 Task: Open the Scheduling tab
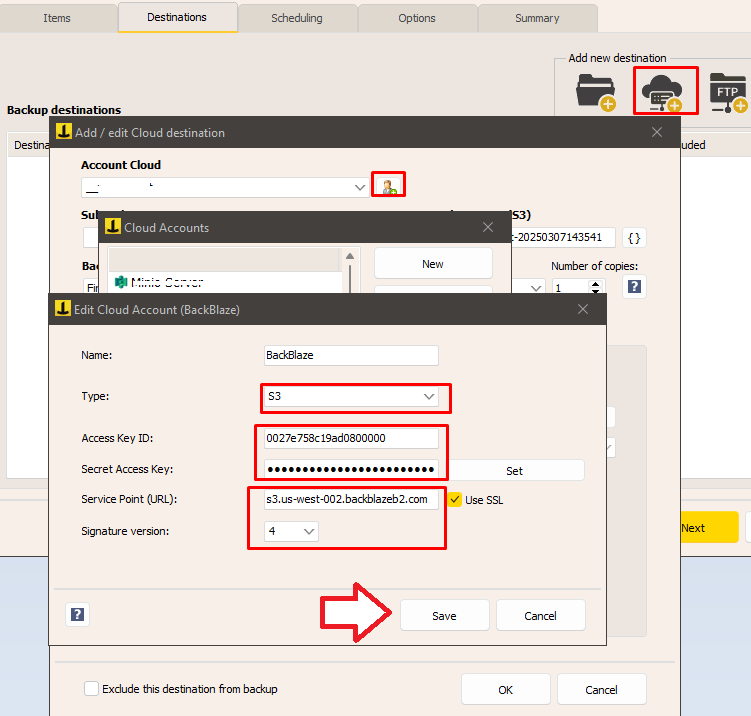click(297, 18)
